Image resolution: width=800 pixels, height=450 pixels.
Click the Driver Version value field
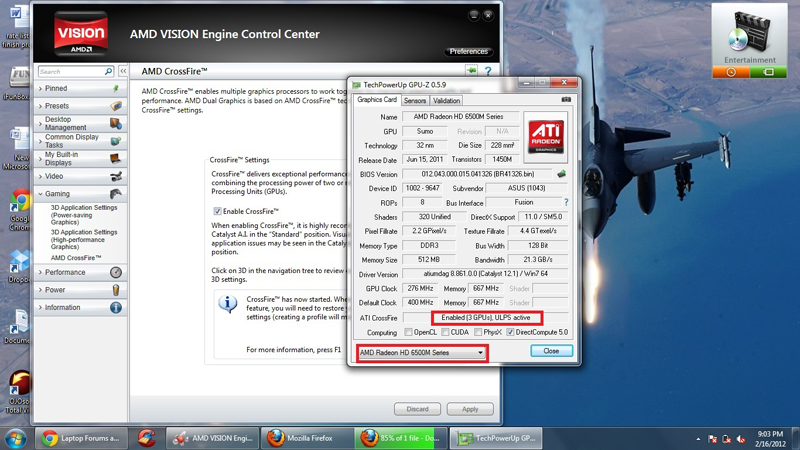coord(485,274)
